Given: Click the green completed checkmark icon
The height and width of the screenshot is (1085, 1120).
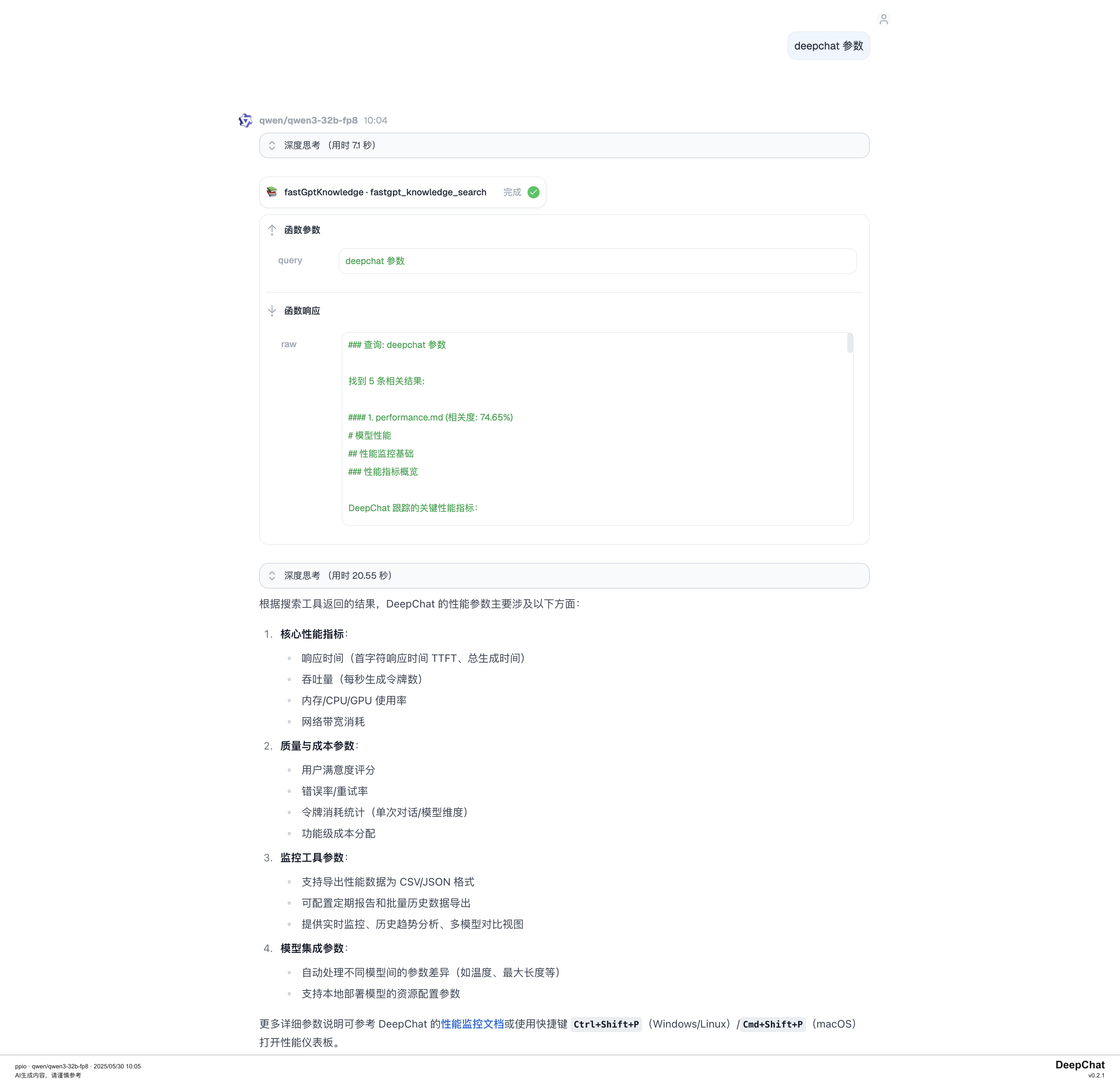Looking at the screenshot, I should [533, 192].
